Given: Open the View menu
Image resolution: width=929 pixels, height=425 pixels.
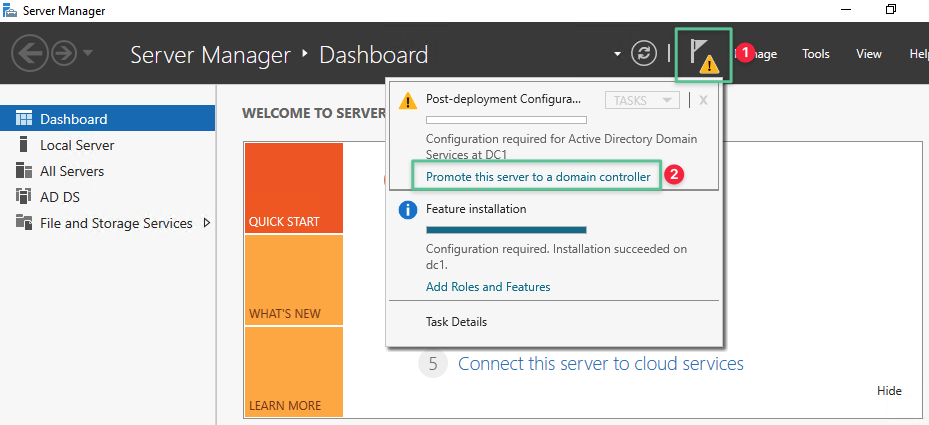Looking at the screenshot, I should [868, 54].
